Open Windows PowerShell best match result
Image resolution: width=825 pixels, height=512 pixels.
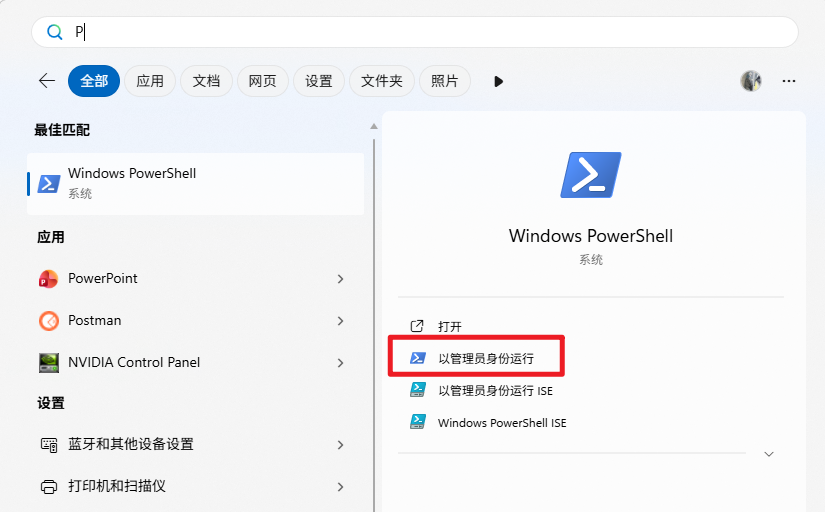195,184
